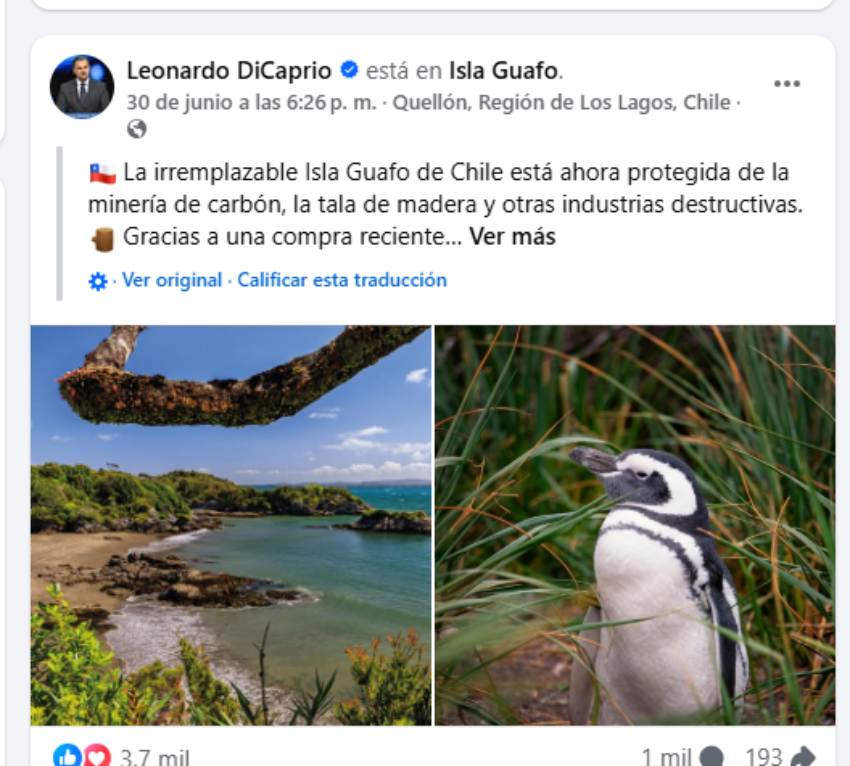The height and width of the screenshot is (766, 850).
Task: Click Calificar esta traducción link
Action: (342, 280)
